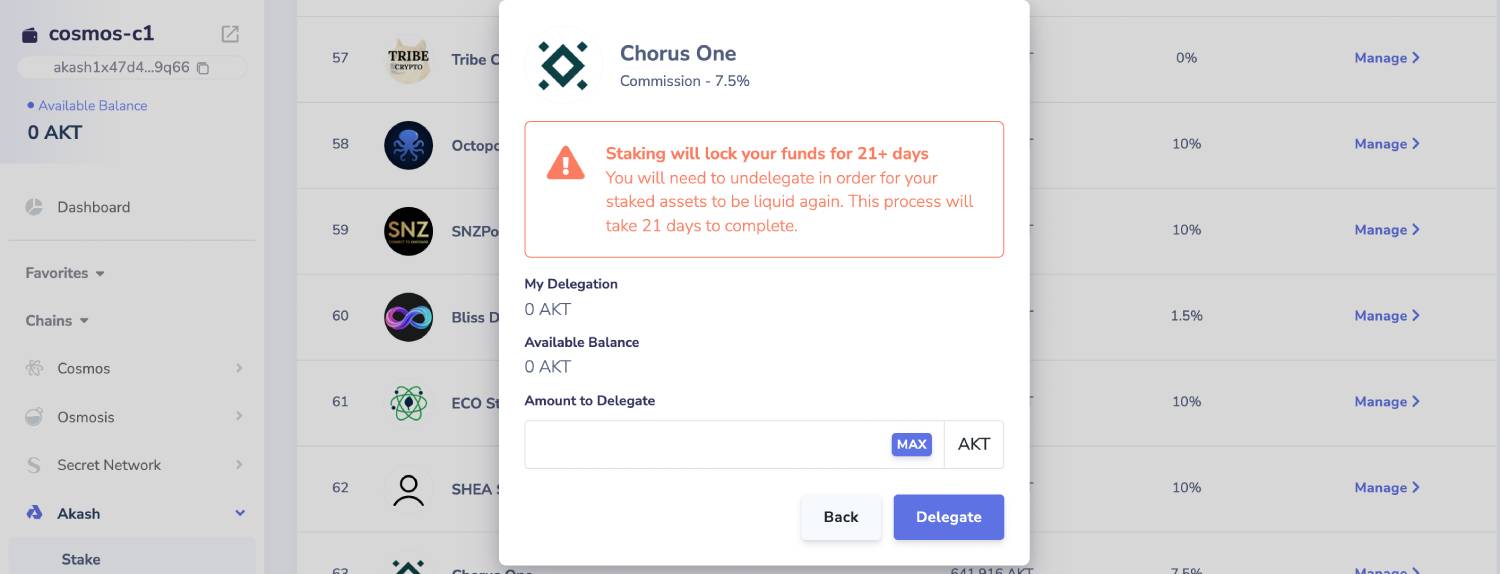1500x574 pixels.
Task: Copy the akash wallet address icon
Action: tap(203, 68)
